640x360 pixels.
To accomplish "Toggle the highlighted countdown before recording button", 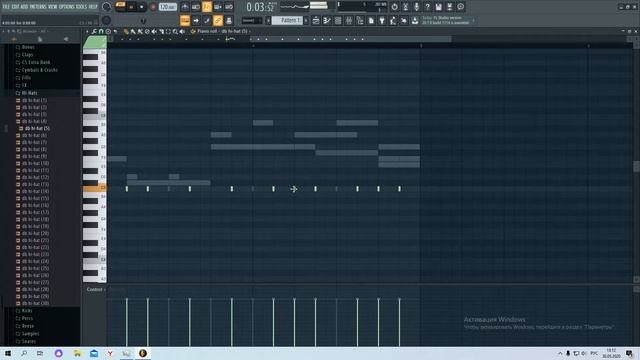I will (207, 7).
